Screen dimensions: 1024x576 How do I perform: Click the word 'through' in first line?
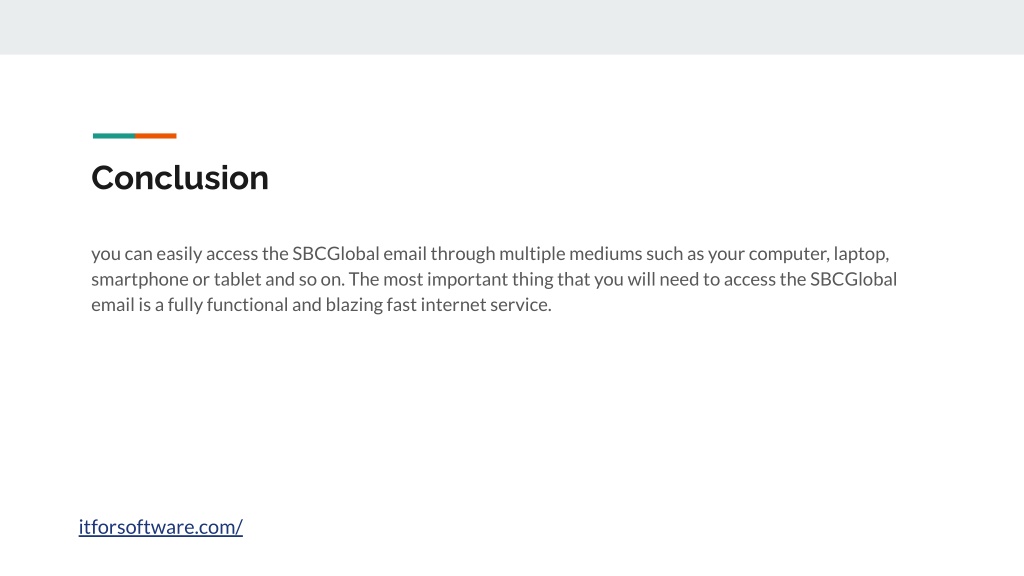click(x=463, y=254)
